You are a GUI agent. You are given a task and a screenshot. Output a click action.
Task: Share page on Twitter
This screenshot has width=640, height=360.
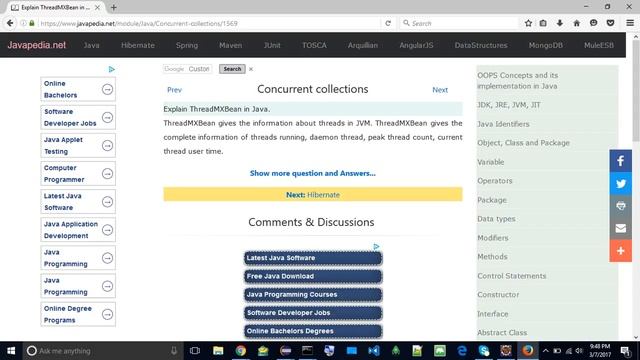(620, 183)
